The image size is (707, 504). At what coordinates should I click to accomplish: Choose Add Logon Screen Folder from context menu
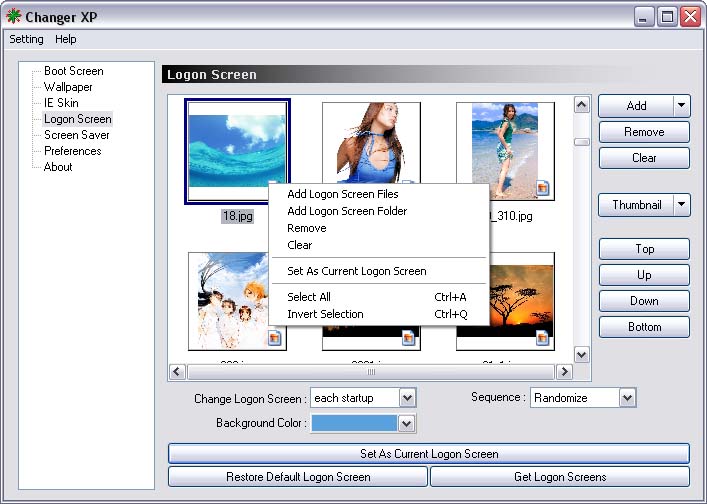tap(346, 211)
